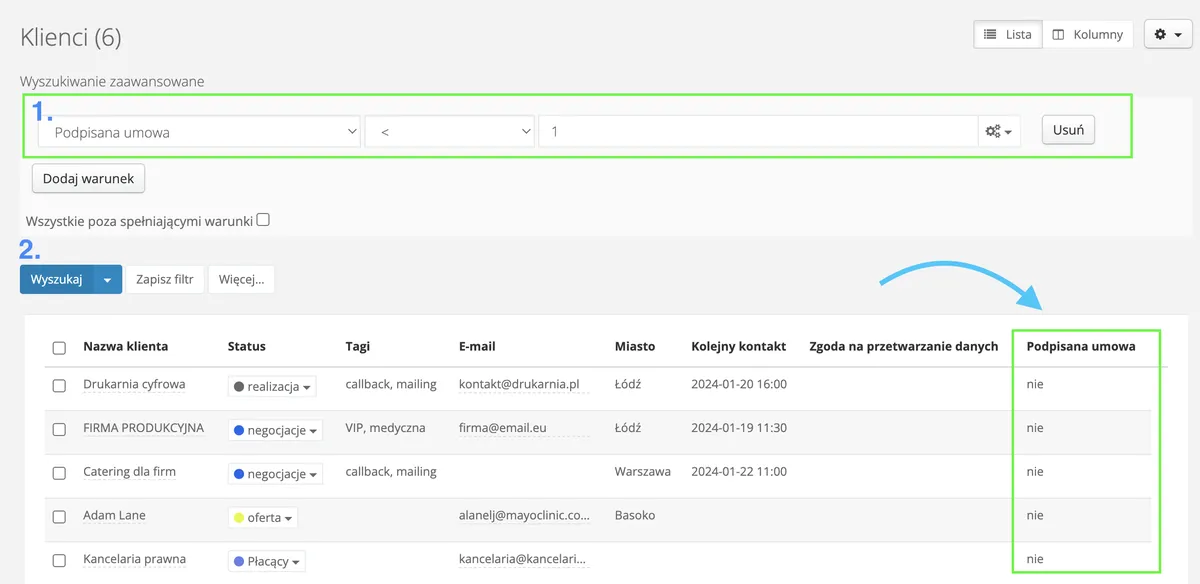The height and width of the screenshot is (584, 1200).
Task: Click the email firma@email.eu
Action: (x=503, y=428)
